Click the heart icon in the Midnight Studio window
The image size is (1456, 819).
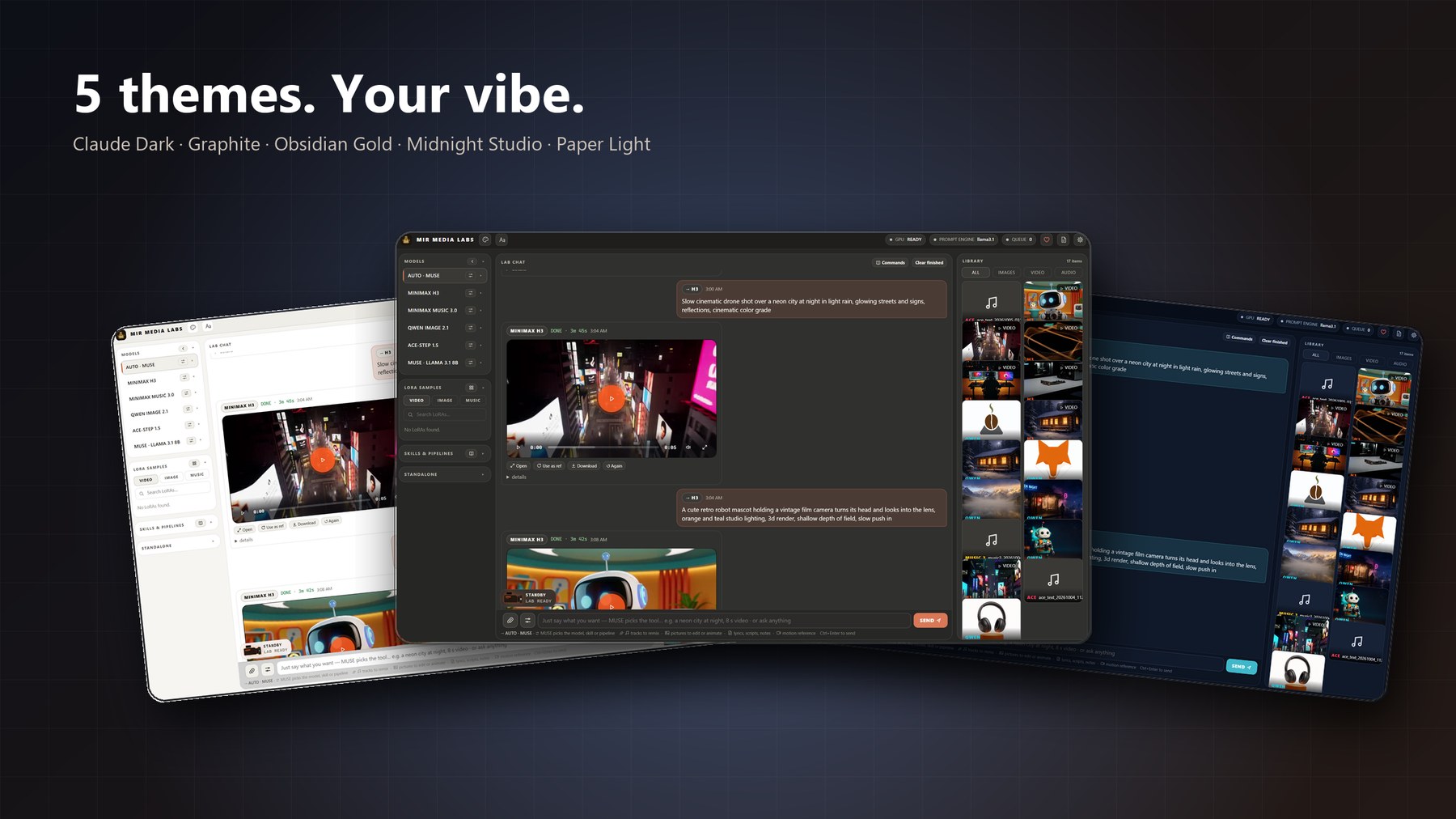(x=1383, y=332)
